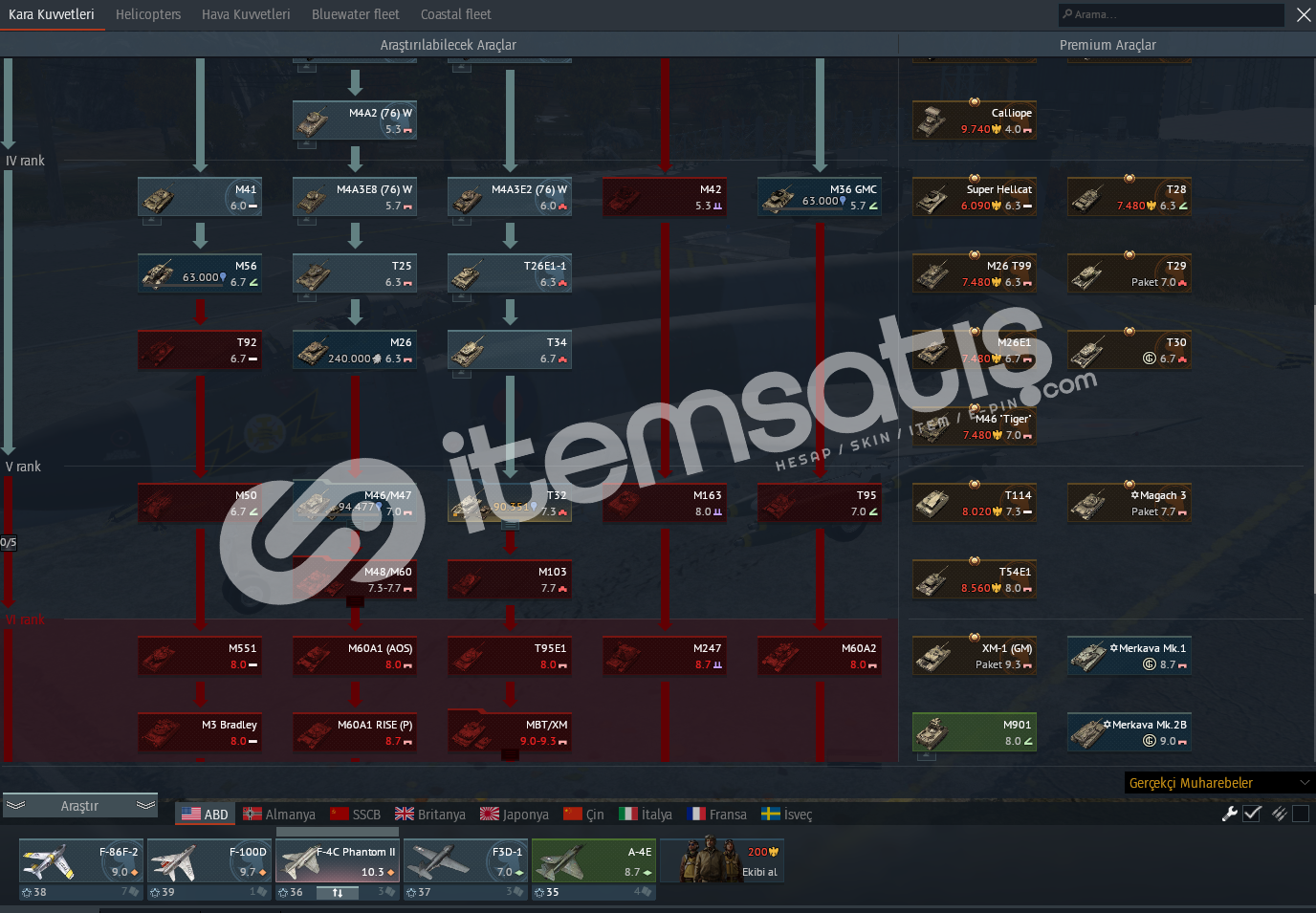This screenshot has height=913, width=1316.
Task: Switch to the Kara Kuvvetleri tab
Action: point(52,14)
